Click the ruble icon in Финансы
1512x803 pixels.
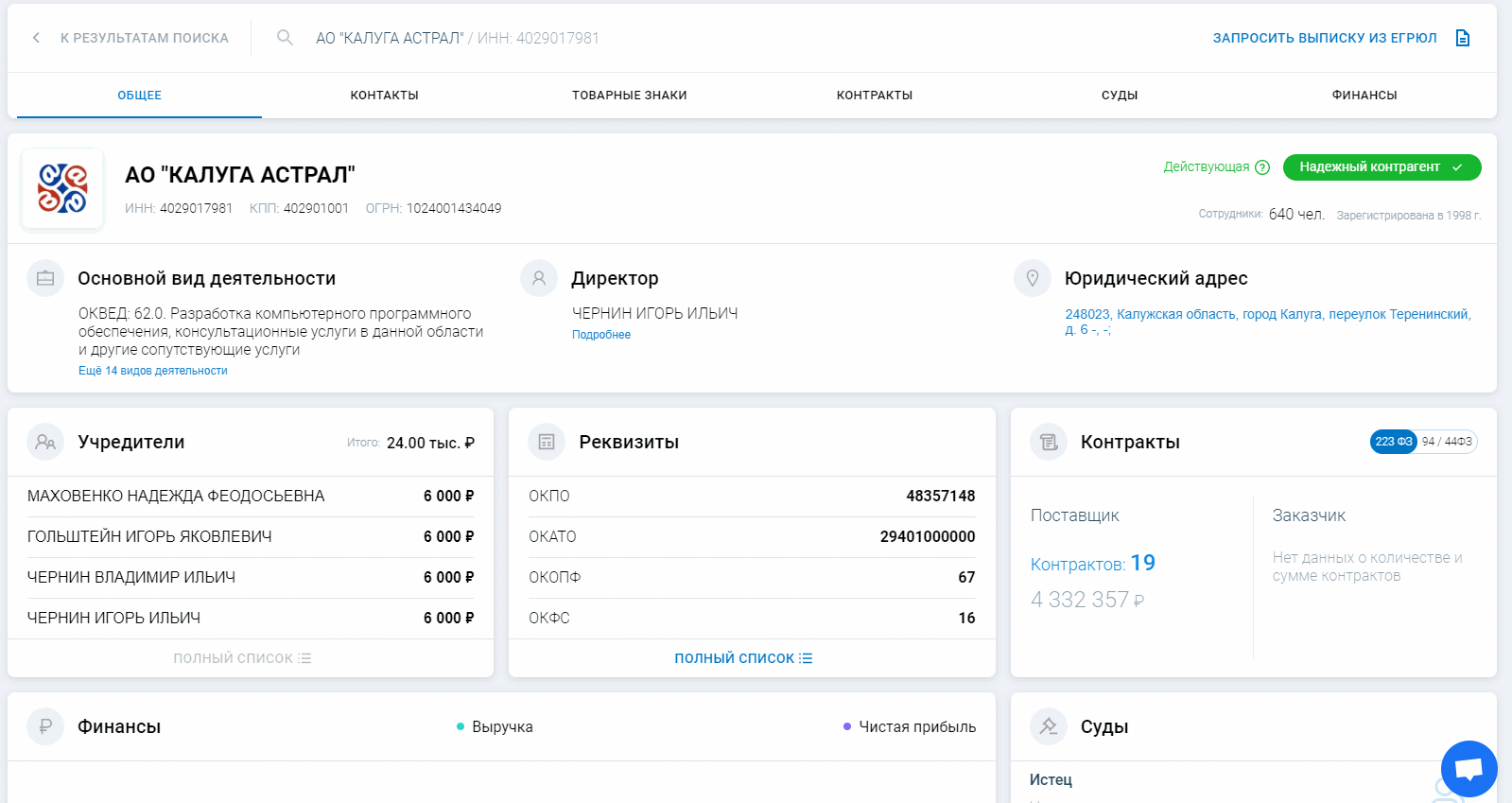pyautogui.click(x=45, y=726)
